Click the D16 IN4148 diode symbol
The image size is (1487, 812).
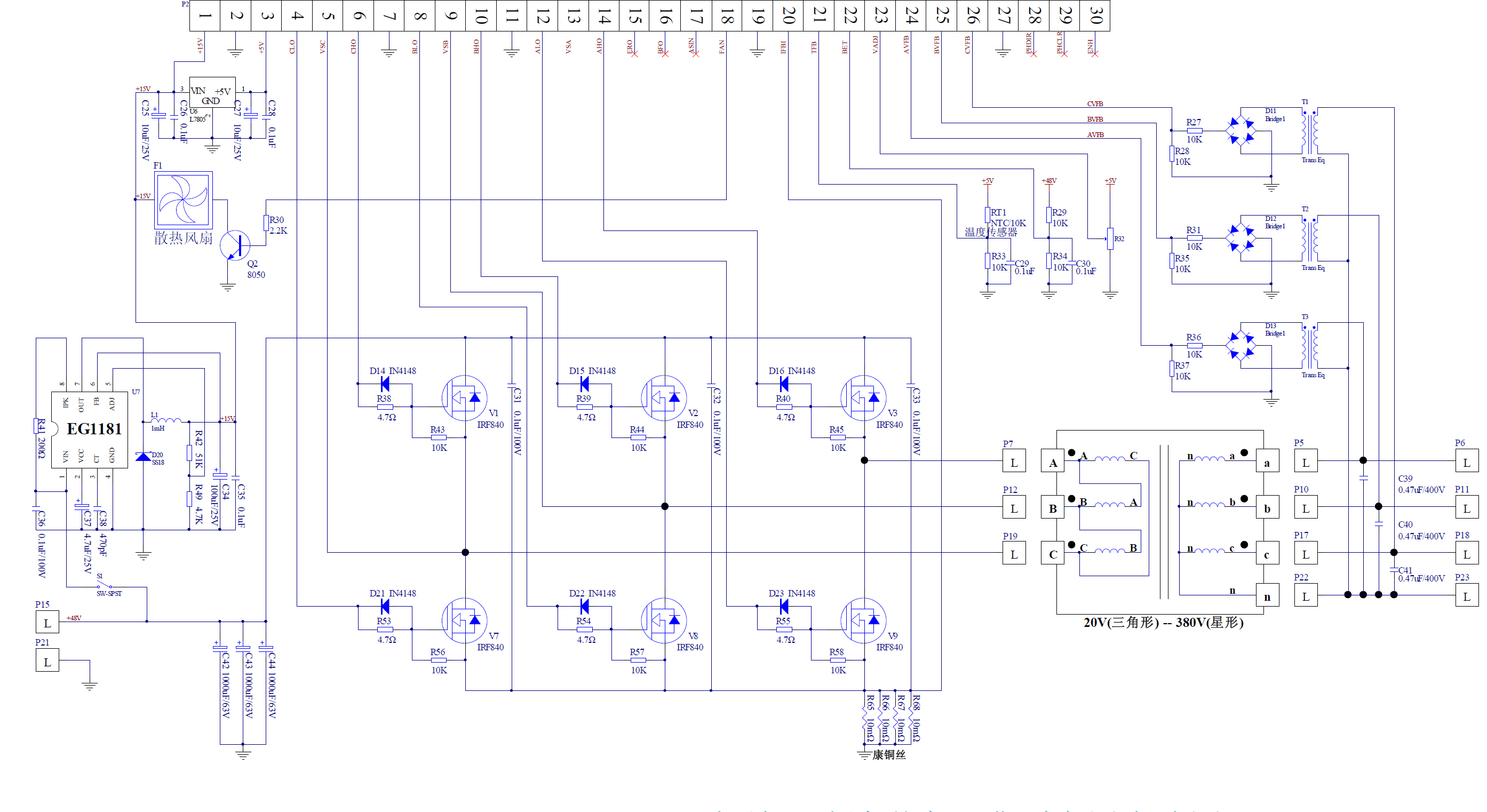784,383
